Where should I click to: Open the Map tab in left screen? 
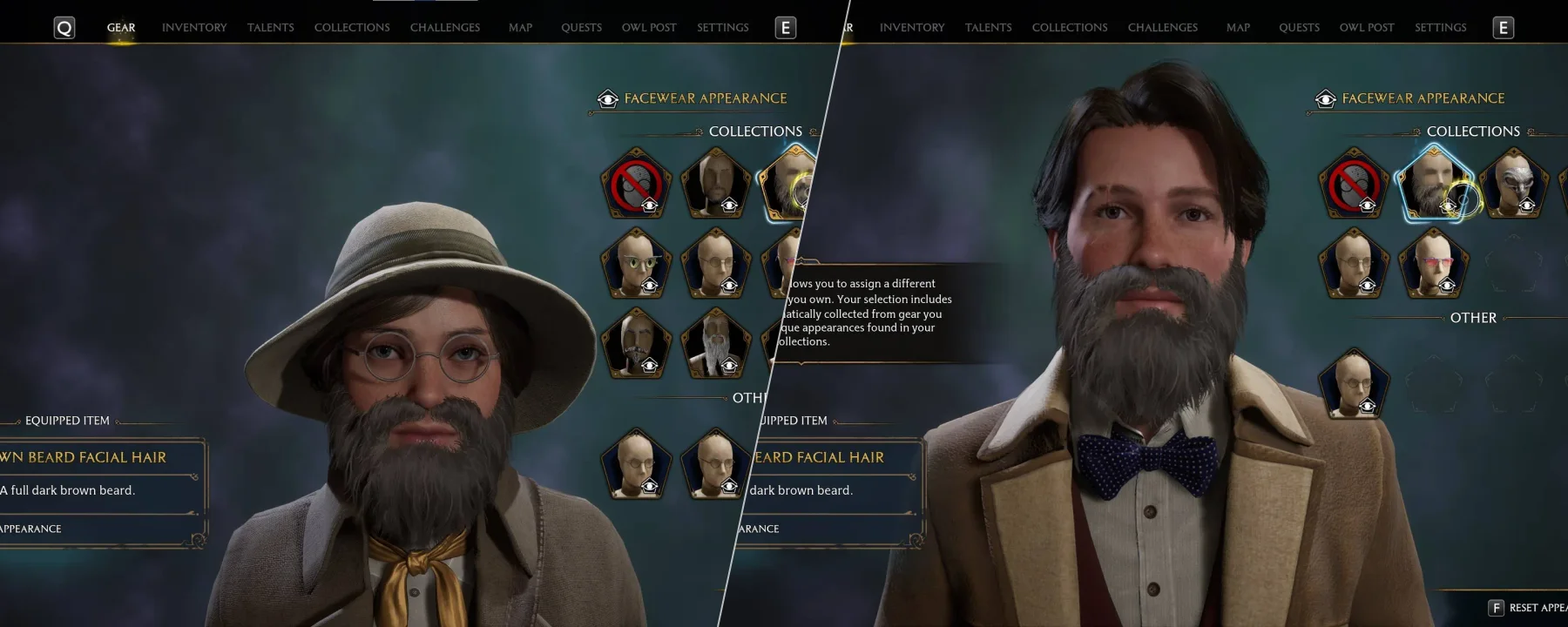pyautogui.click(x=521, y=28)
